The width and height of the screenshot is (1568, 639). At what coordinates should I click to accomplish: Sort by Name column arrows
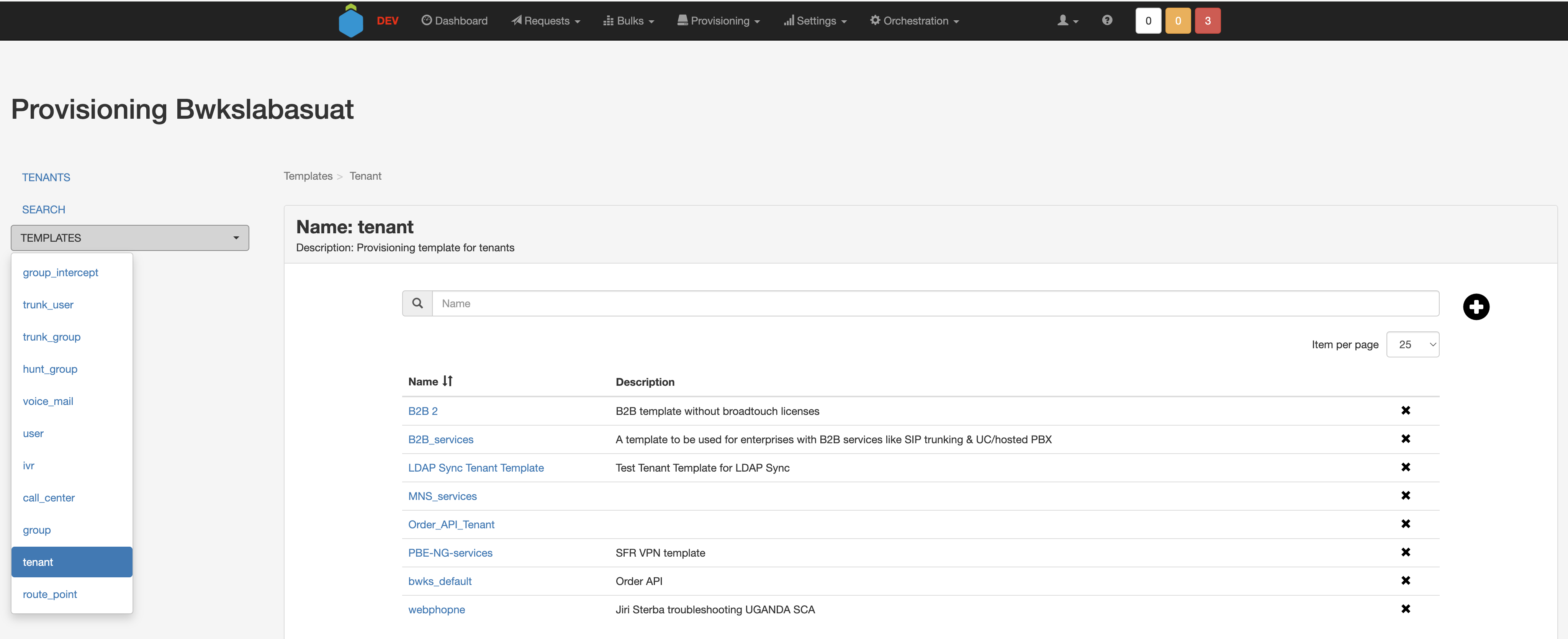pyautogui.click(x=448, y=381)
